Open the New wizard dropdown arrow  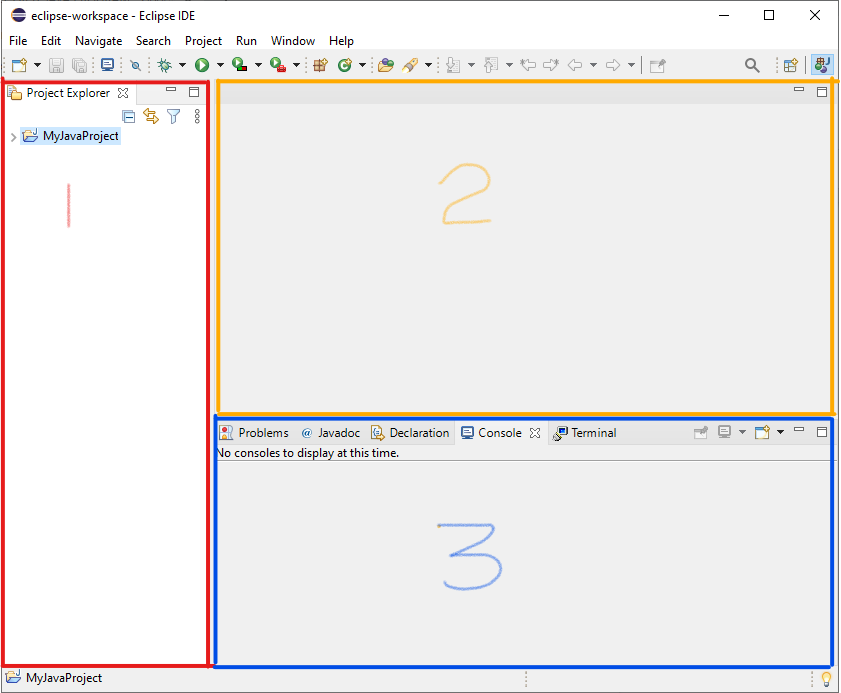pos(38,64)
